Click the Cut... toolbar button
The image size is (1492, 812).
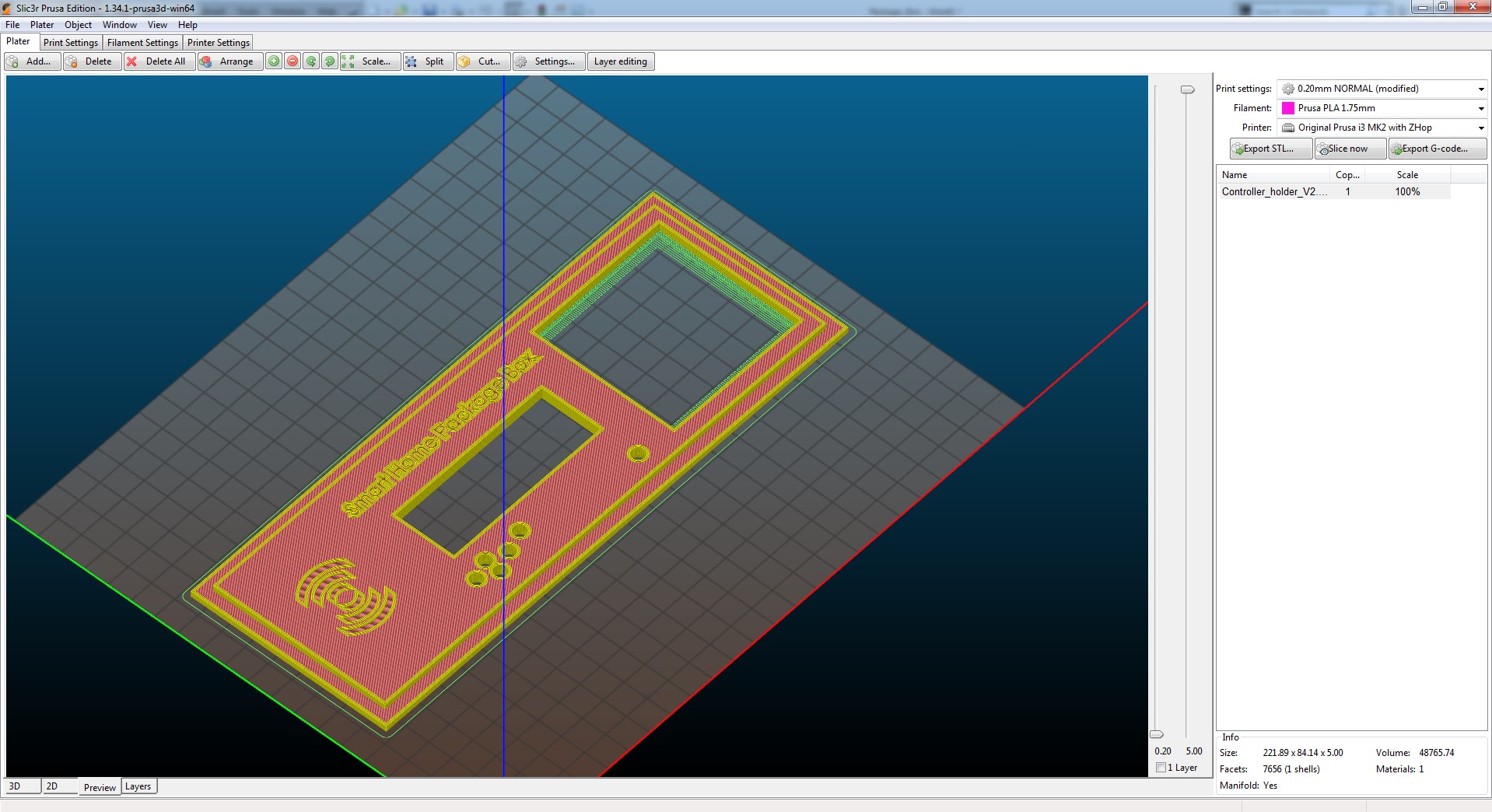483,61
